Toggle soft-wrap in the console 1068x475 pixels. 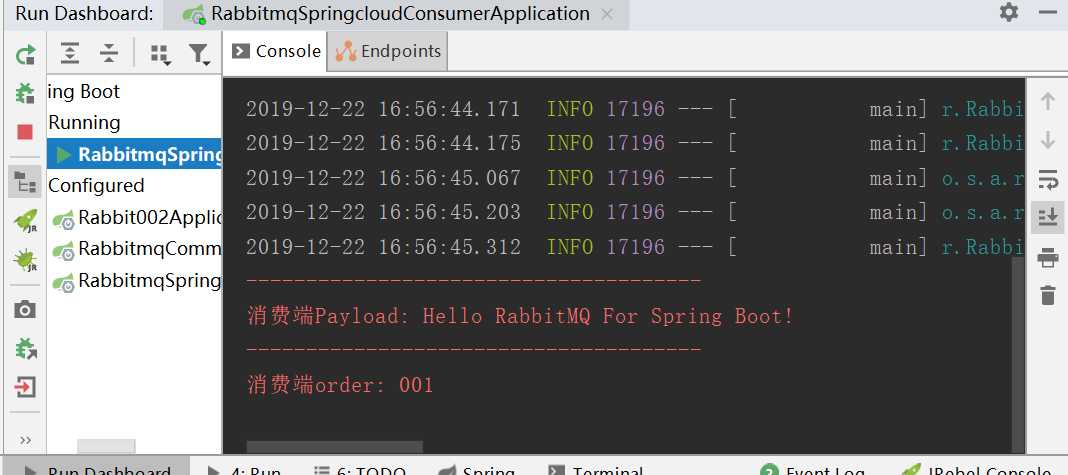[1048, 180]
